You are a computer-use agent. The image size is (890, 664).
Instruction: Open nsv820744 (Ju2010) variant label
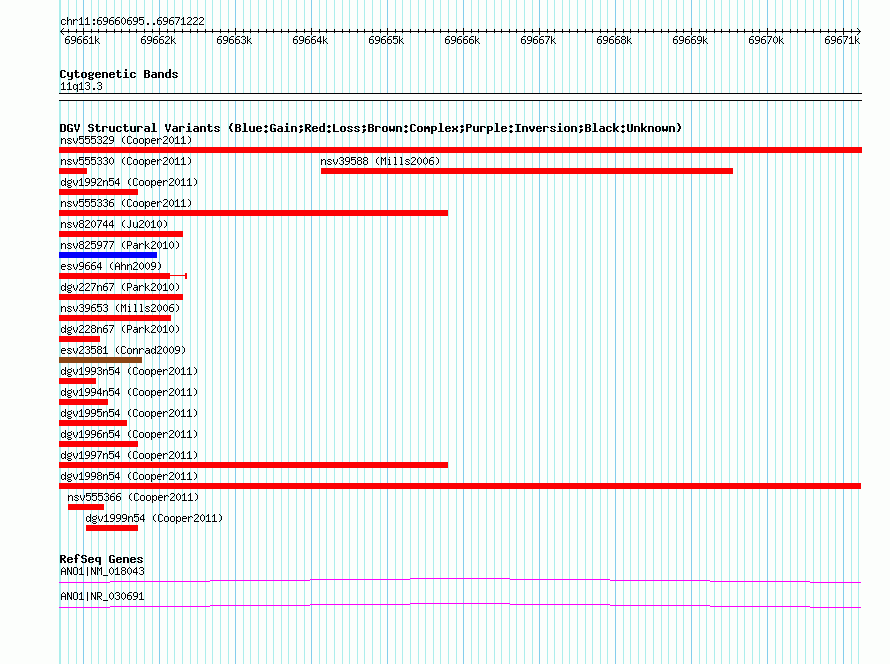click(114, 224)
